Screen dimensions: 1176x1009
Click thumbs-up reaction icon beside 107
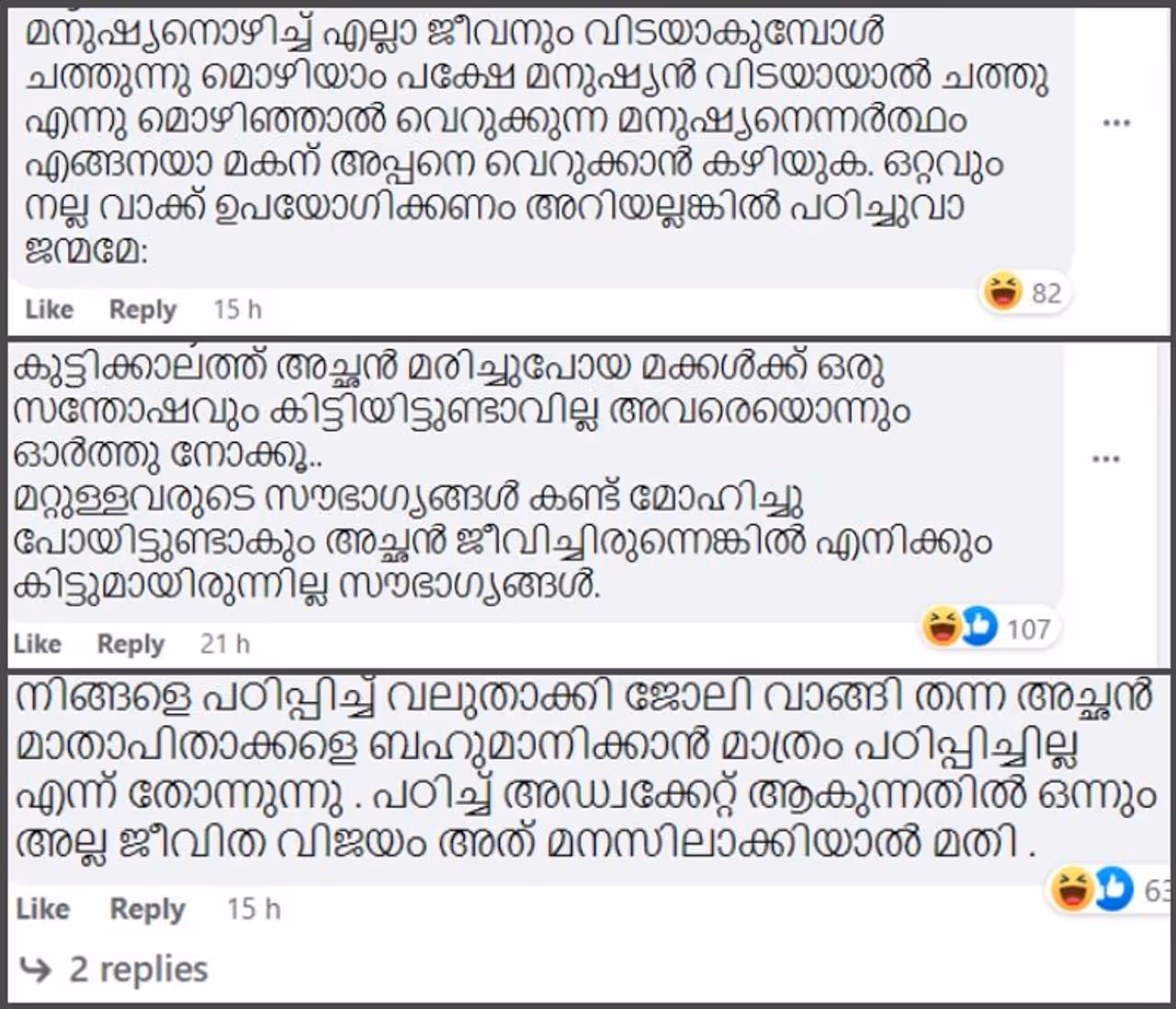point(979,629)
